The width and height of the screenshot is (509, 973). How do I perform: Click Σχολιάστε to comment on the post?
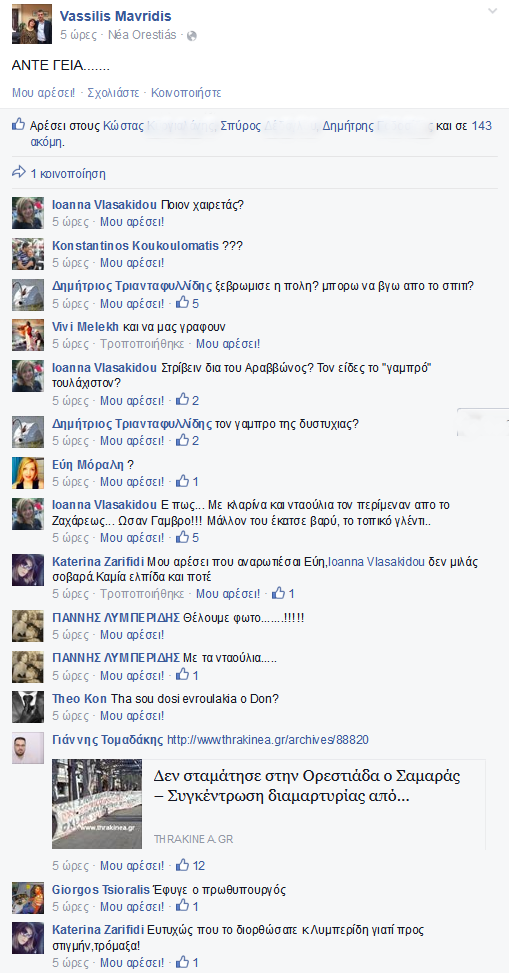click(x=113, y=93)
